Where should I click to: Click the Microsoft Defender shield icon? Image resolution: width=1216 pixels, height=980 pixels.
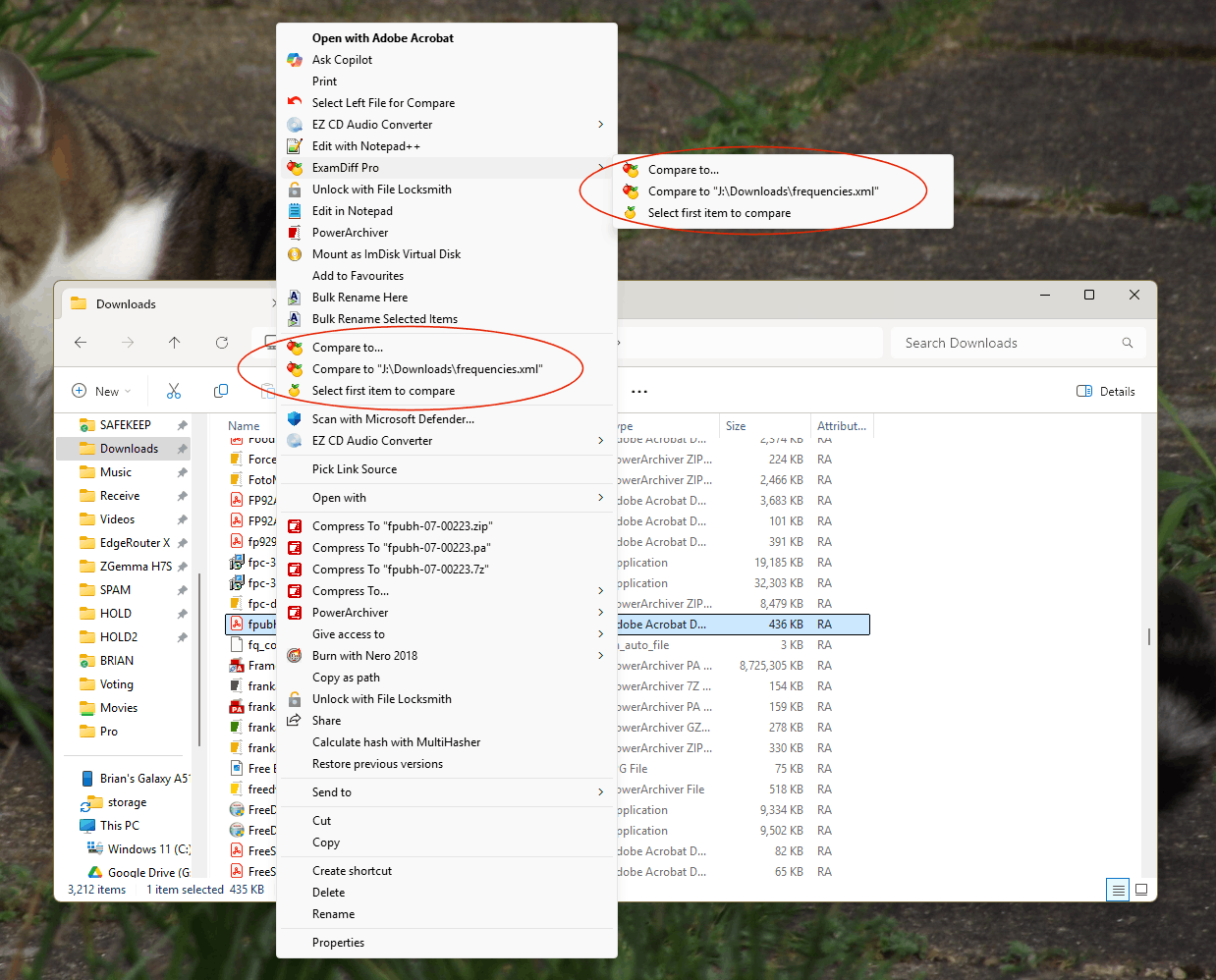coord(295,419)
